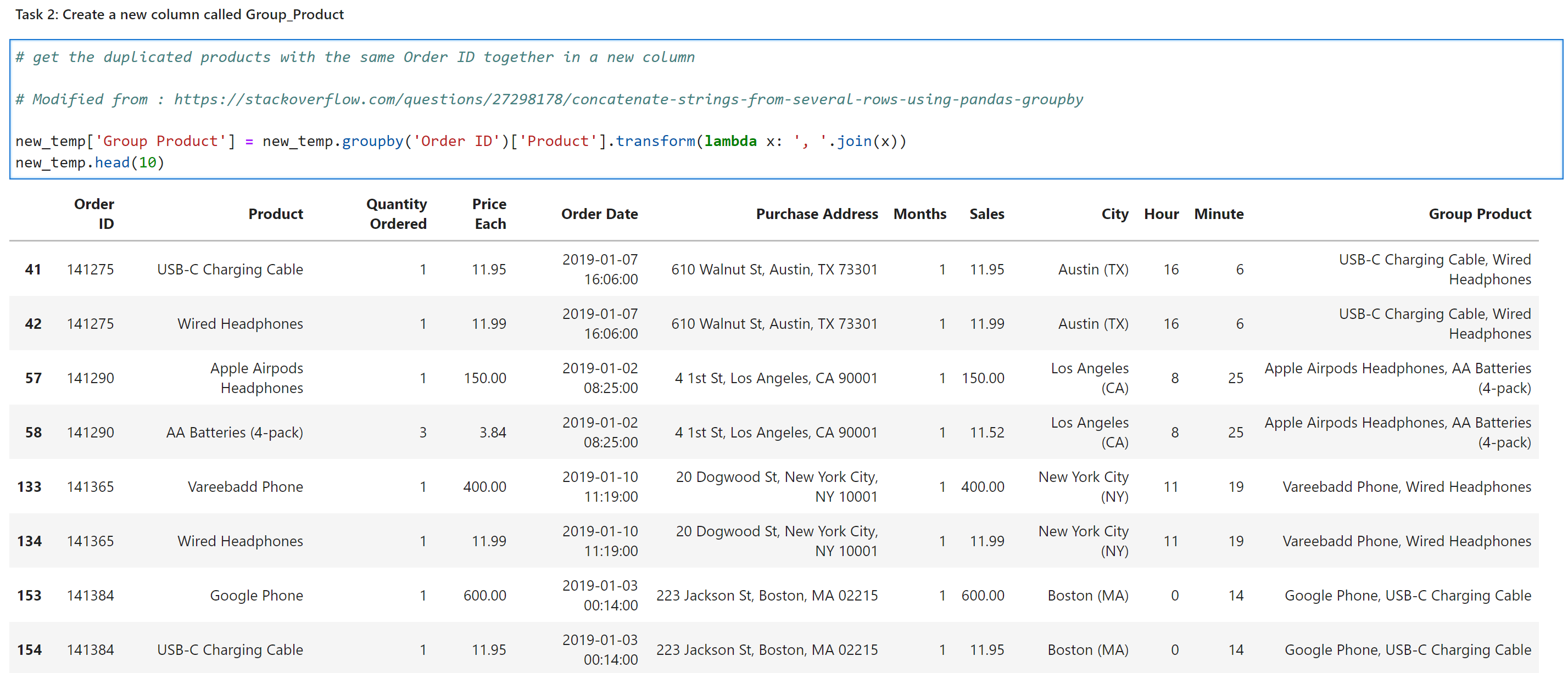This screenshot has width=1568, height=673.
Task: Click the 'Order ID' column header
Action: tap(94, 214)
